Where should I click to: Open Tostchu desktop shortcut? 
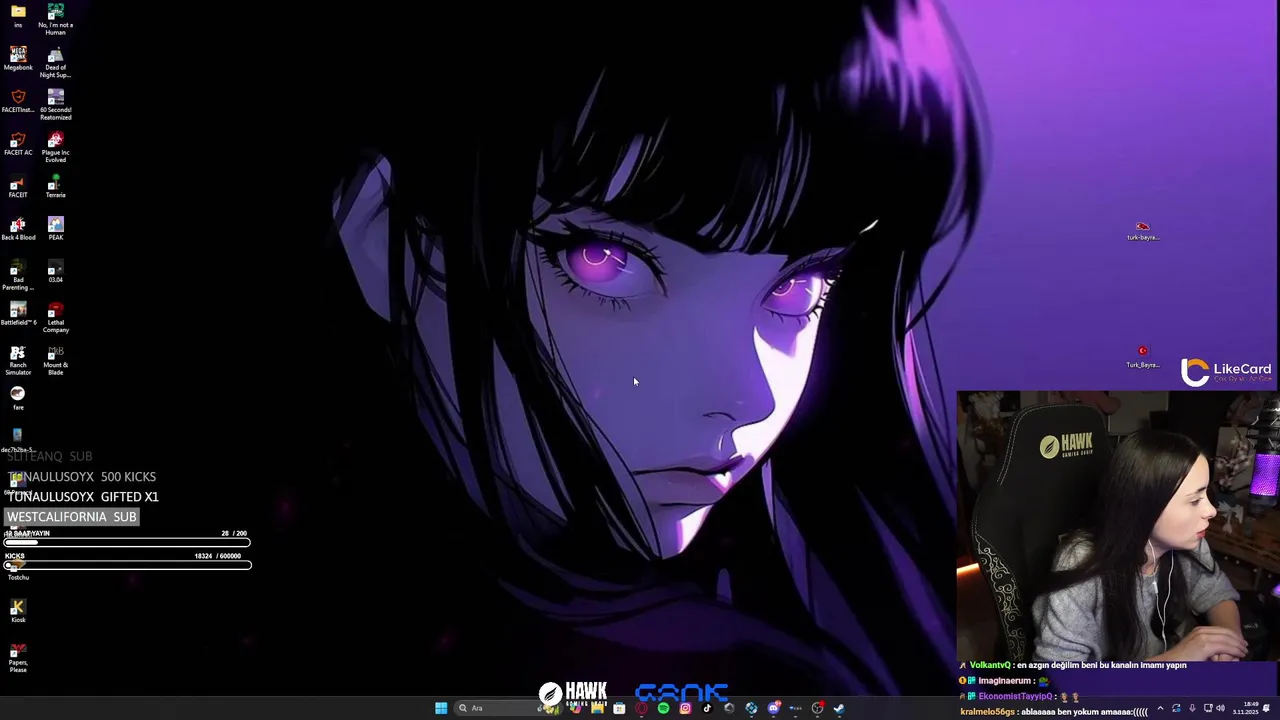pyautogui.click(x=18, y=569)
